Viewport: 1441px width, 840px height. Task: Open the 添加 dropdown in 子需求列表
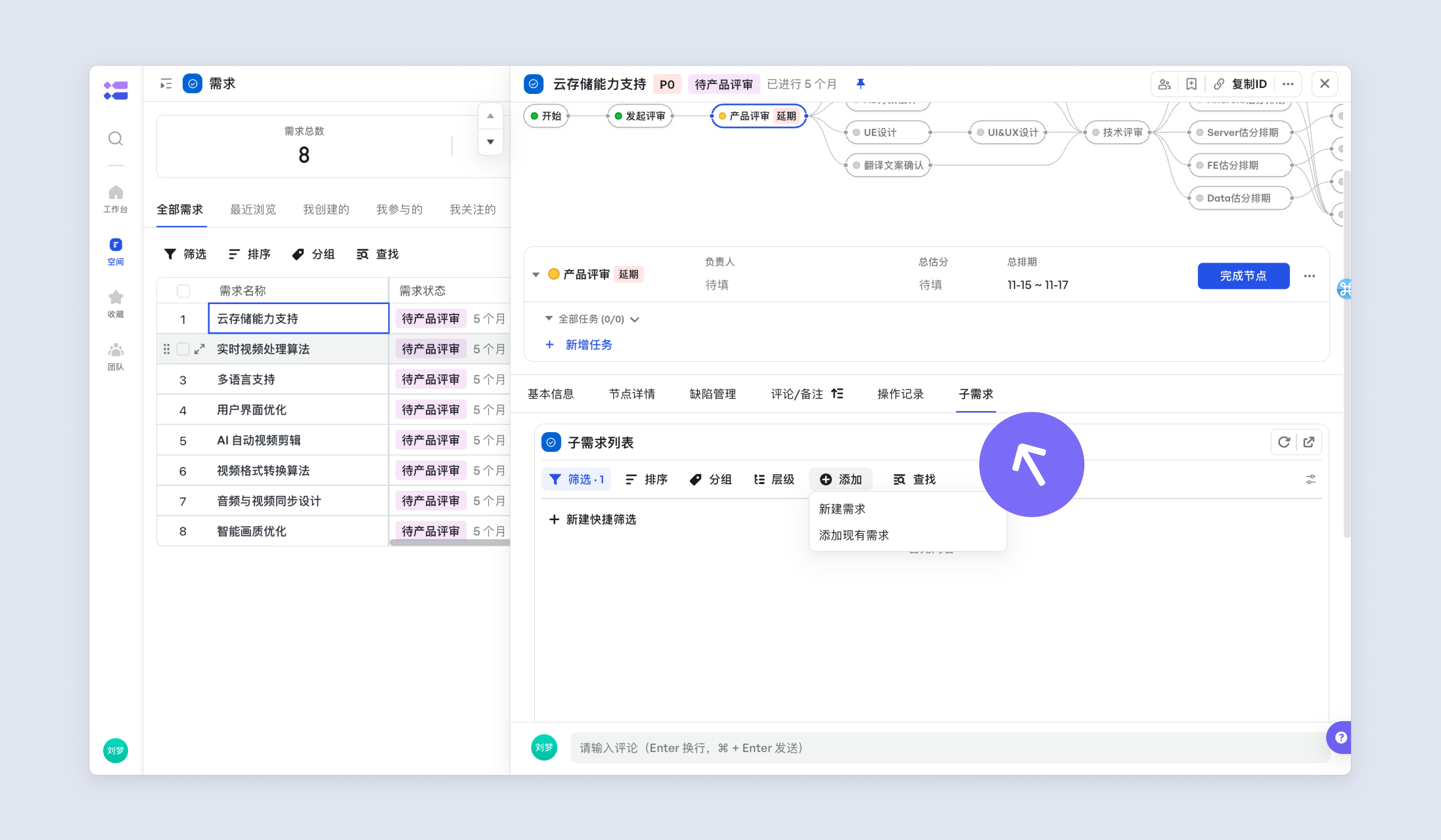pos(840,479)
